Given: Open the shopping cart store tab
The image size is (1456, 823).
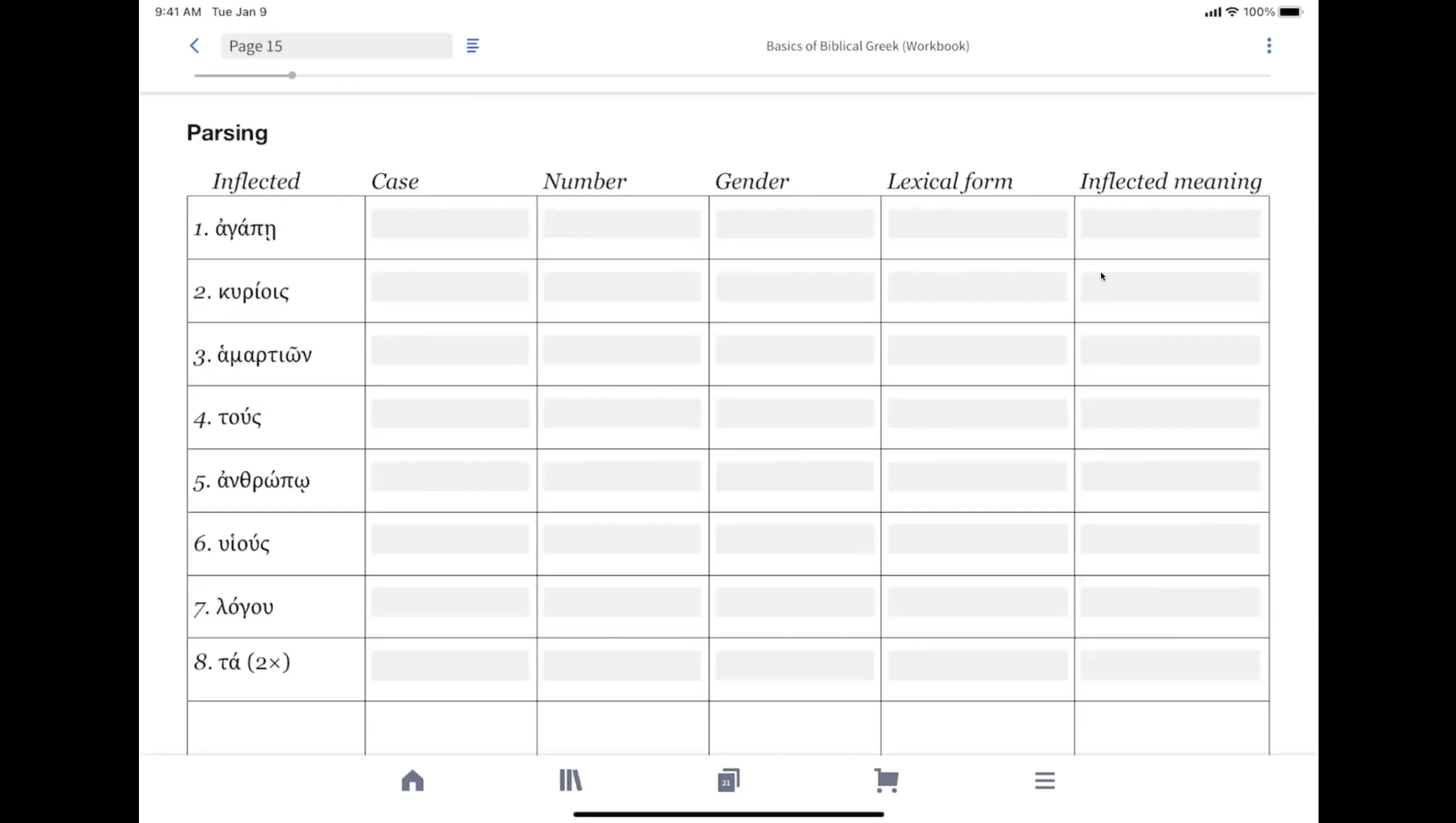Looking at the screenshot, I should [x=886, y=780].
